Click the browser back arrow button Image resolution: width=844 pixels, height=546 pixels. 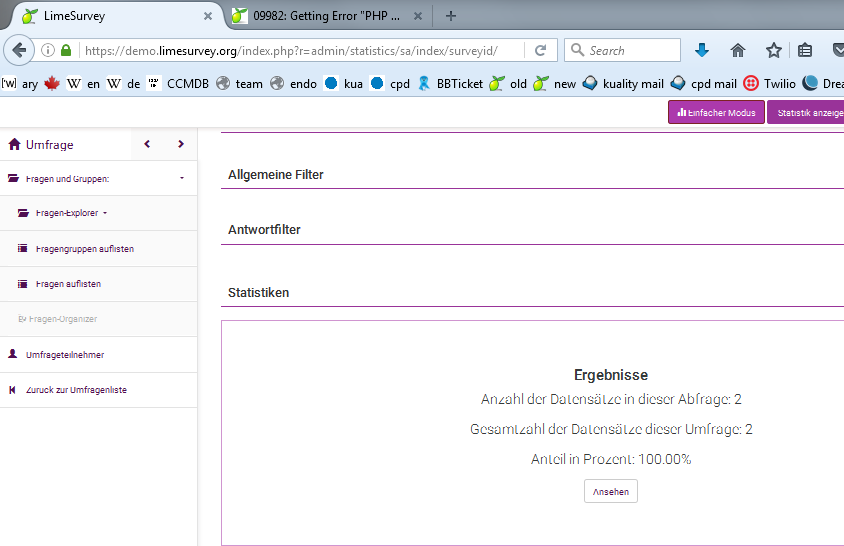(x=18, y=50)
